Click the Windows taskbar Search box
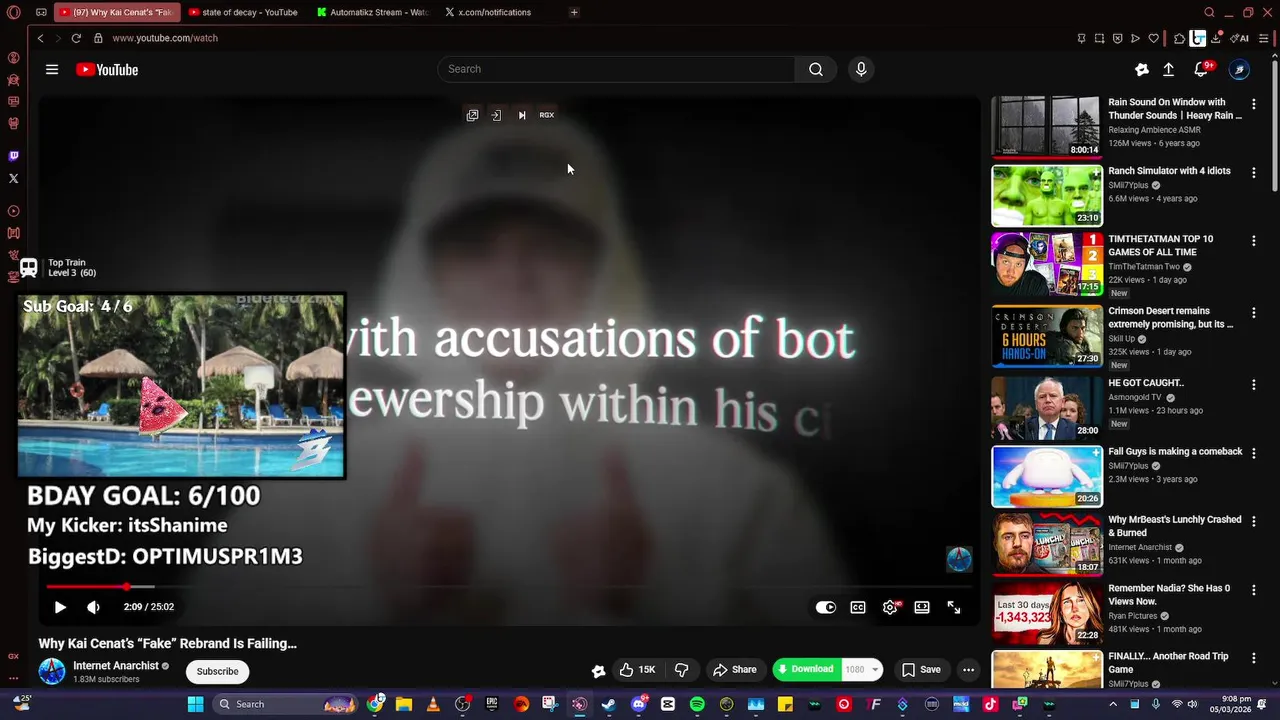 pos(285,704)
